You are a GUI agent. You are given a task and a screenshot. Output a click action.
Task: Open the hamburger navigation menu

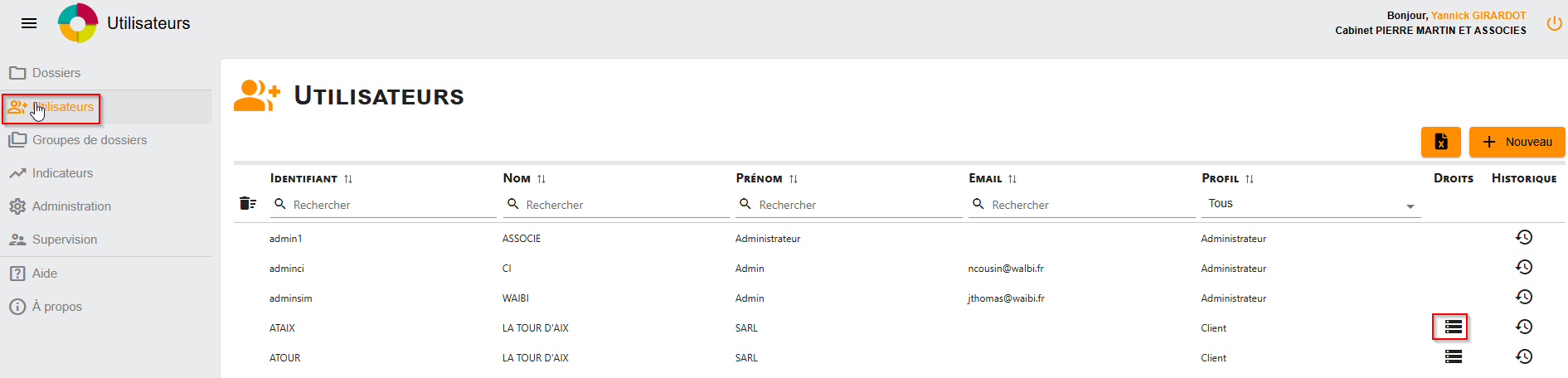29,23
